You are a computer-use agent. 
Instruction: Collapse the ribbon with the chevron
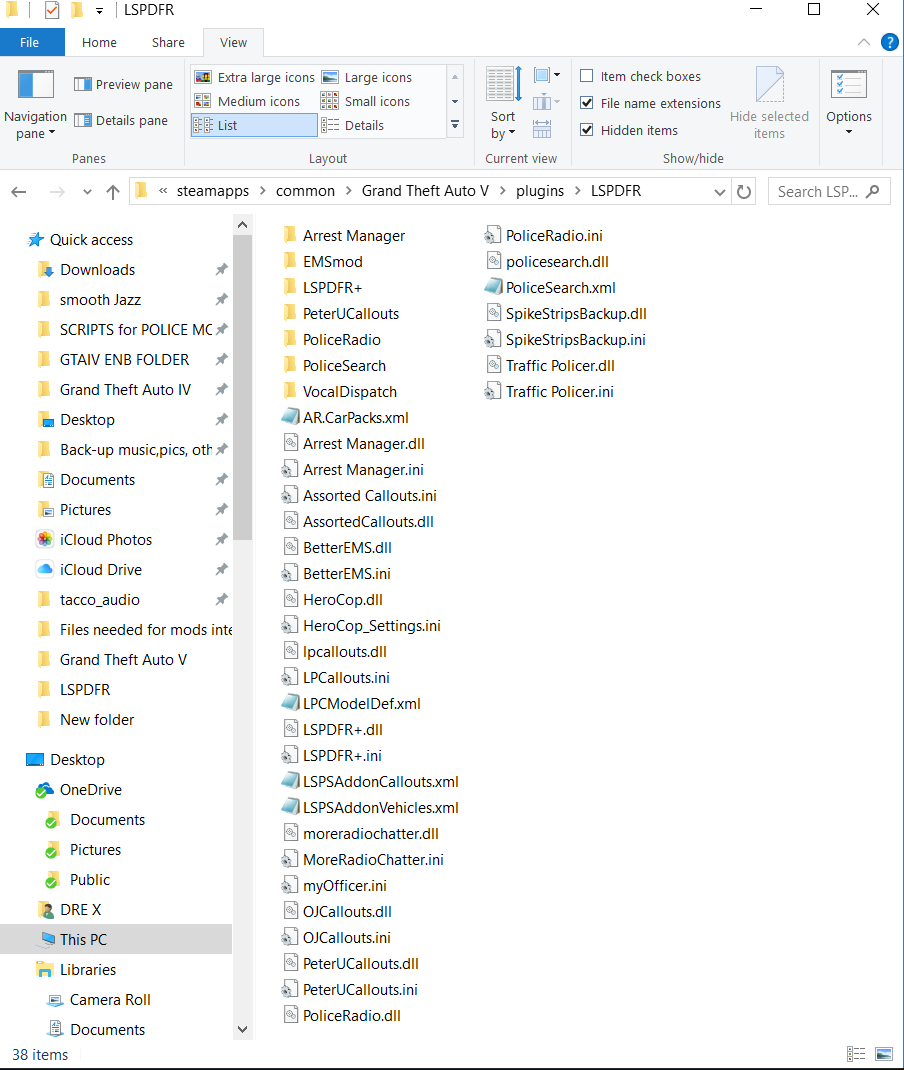[x=863, y=42]
